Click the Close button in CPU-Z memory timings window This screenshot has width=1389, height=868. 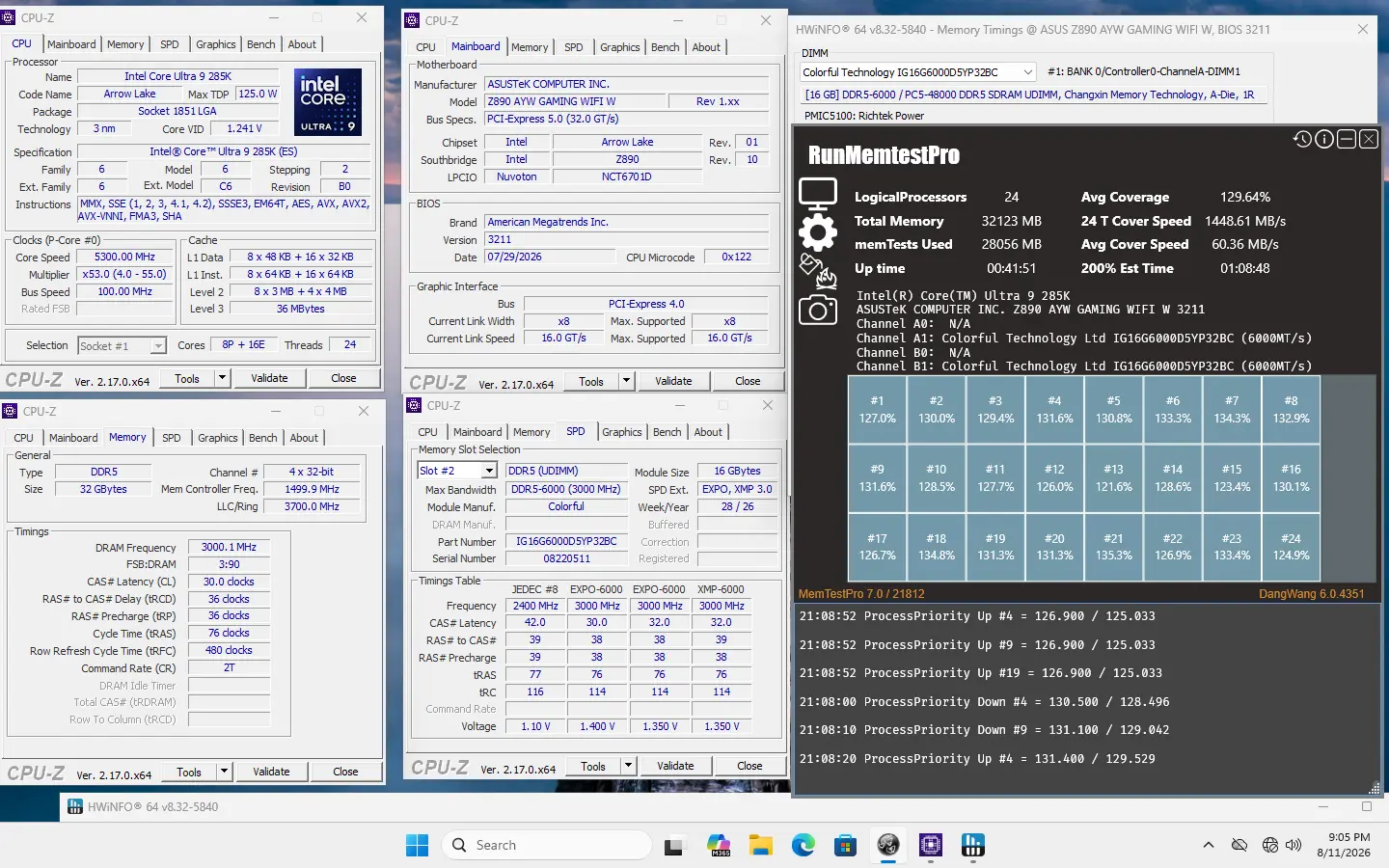345,772
